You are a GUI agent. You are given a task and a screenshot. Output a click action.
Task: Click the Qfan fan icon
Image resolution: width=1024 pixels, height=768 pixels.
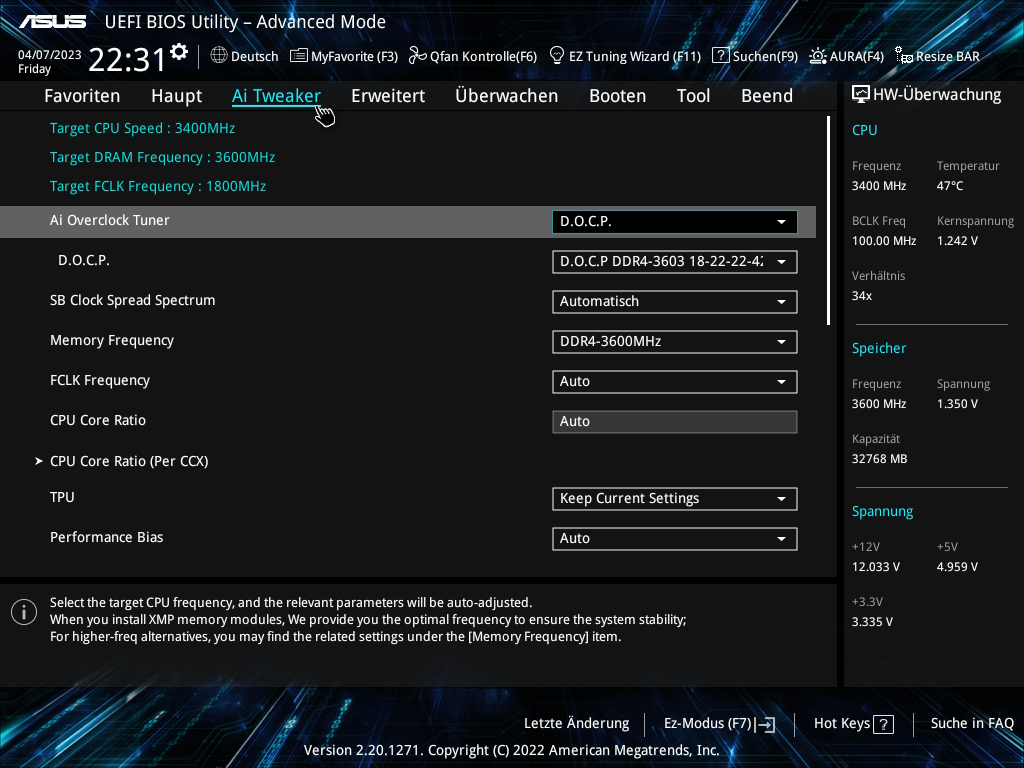point(417,56)
